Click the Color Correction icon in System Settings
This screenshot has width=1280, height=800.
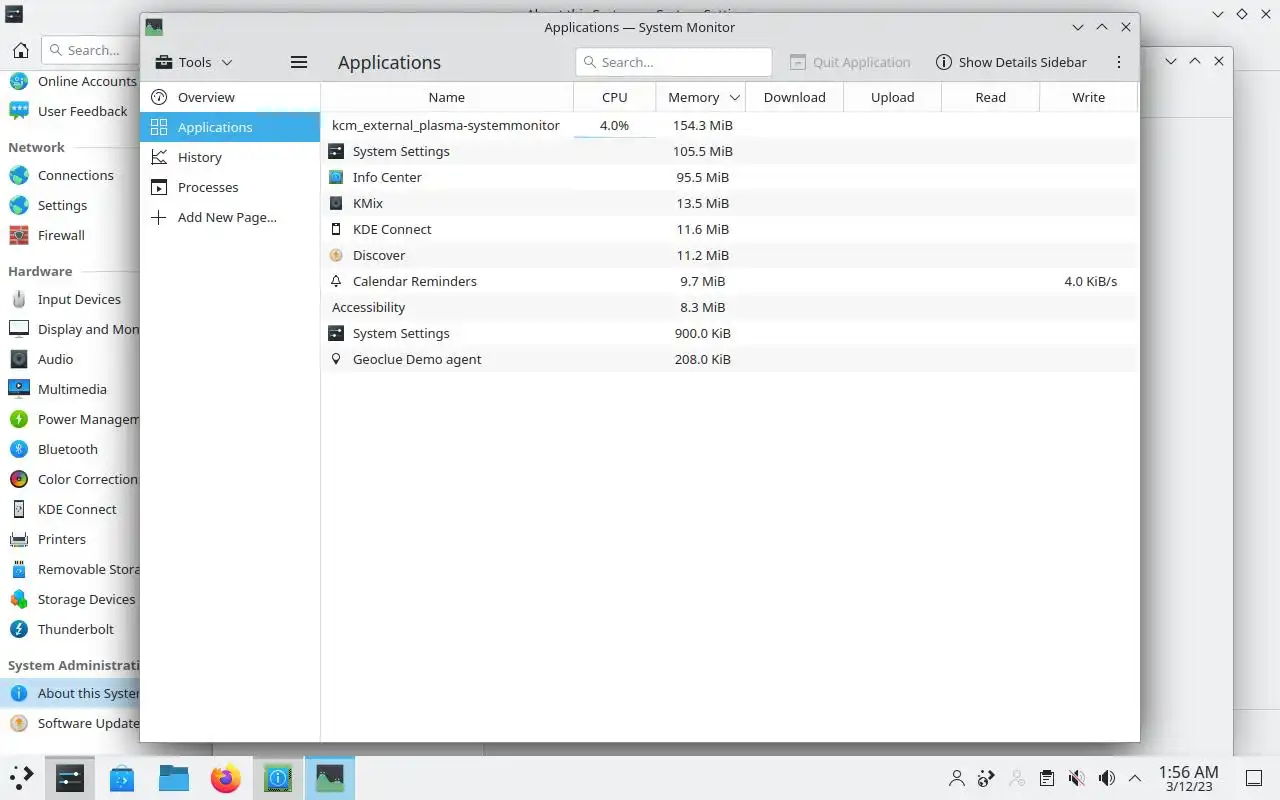point(18,479)
